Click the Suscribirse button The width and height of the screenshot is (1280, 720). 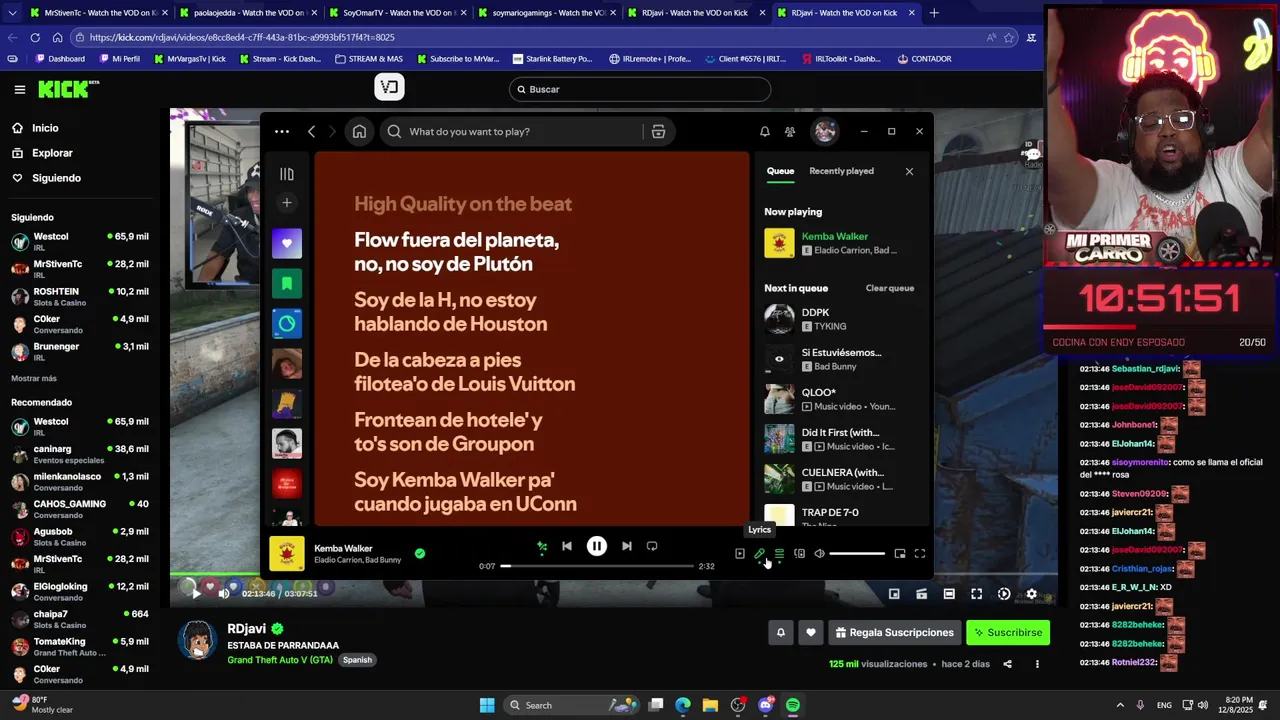(1008, 632)
